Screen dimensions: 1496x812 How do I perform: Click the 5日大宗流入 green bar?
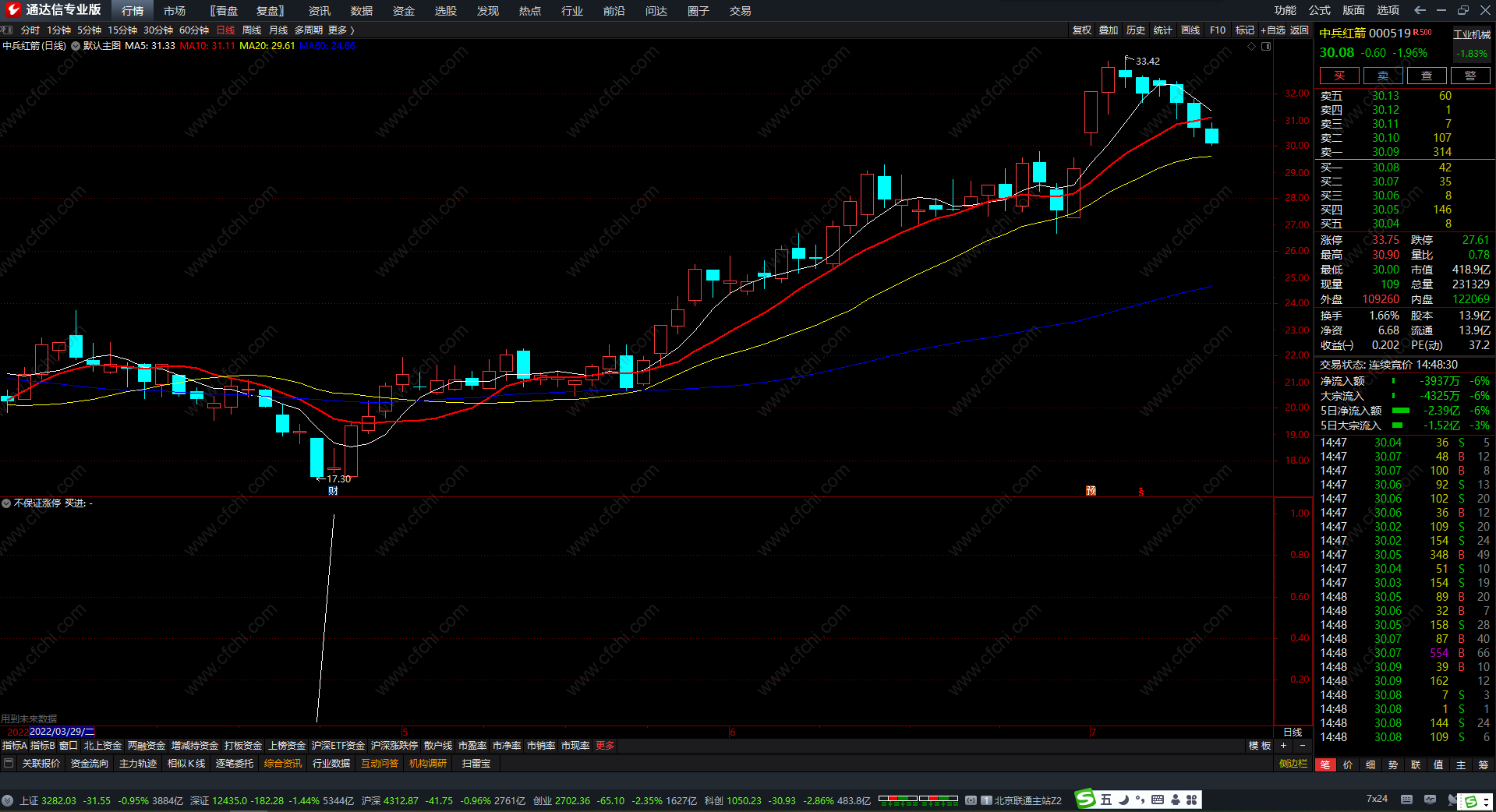1398,425
